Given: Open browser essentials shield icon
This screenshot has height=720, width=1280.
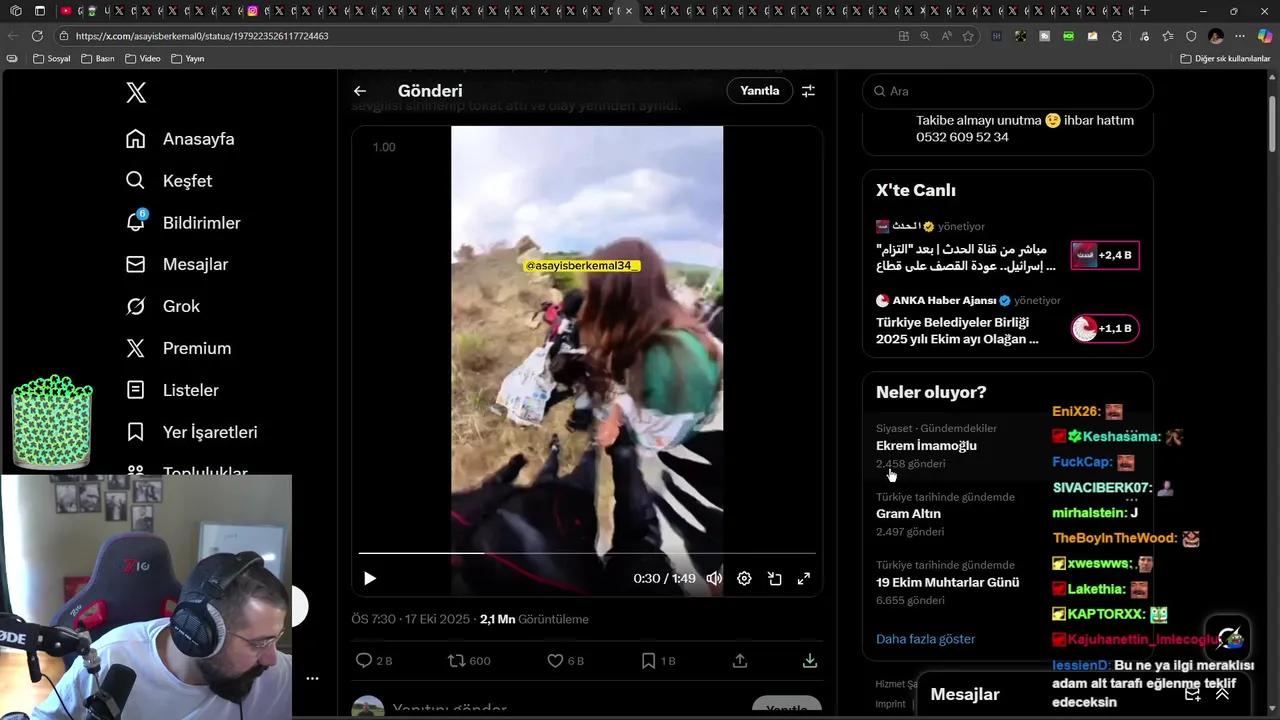Looking at the screenshot, I should pyautogui.click(x=1191, y=36).
